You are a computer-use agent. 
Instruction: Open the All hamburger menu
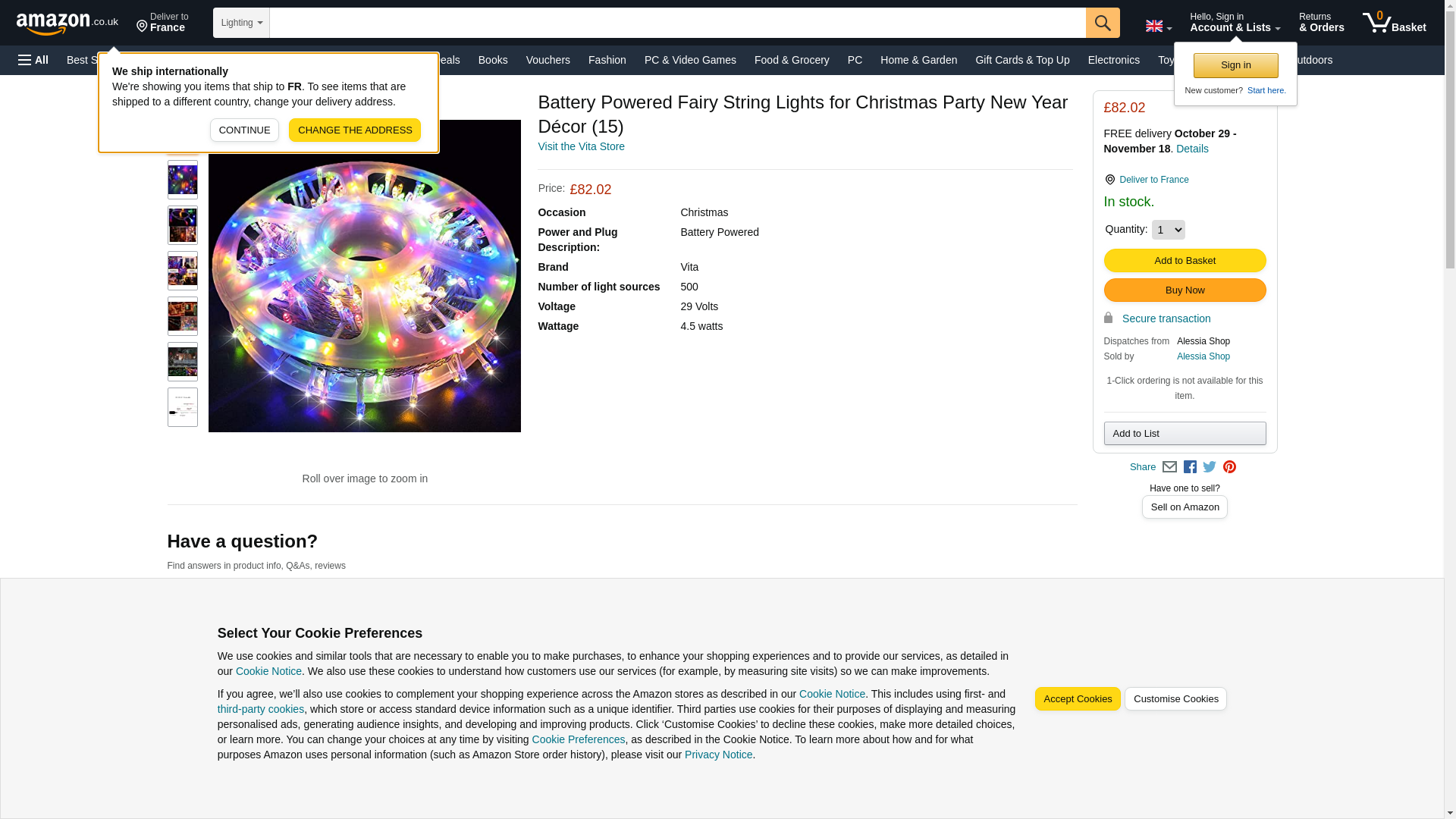33,60
